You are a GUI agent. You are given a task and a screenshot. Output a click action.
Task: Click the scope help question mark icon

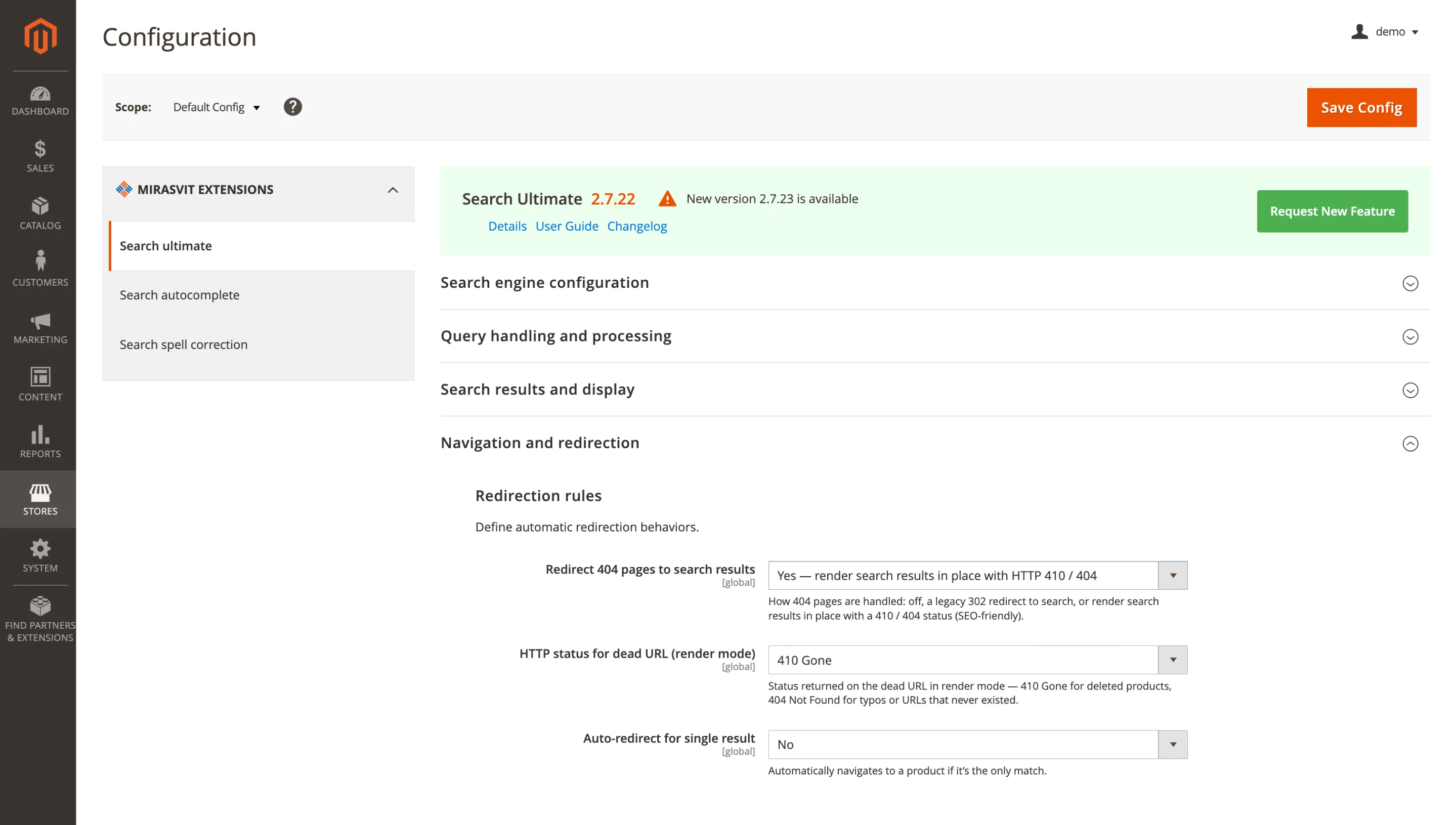tap(293, 107)
